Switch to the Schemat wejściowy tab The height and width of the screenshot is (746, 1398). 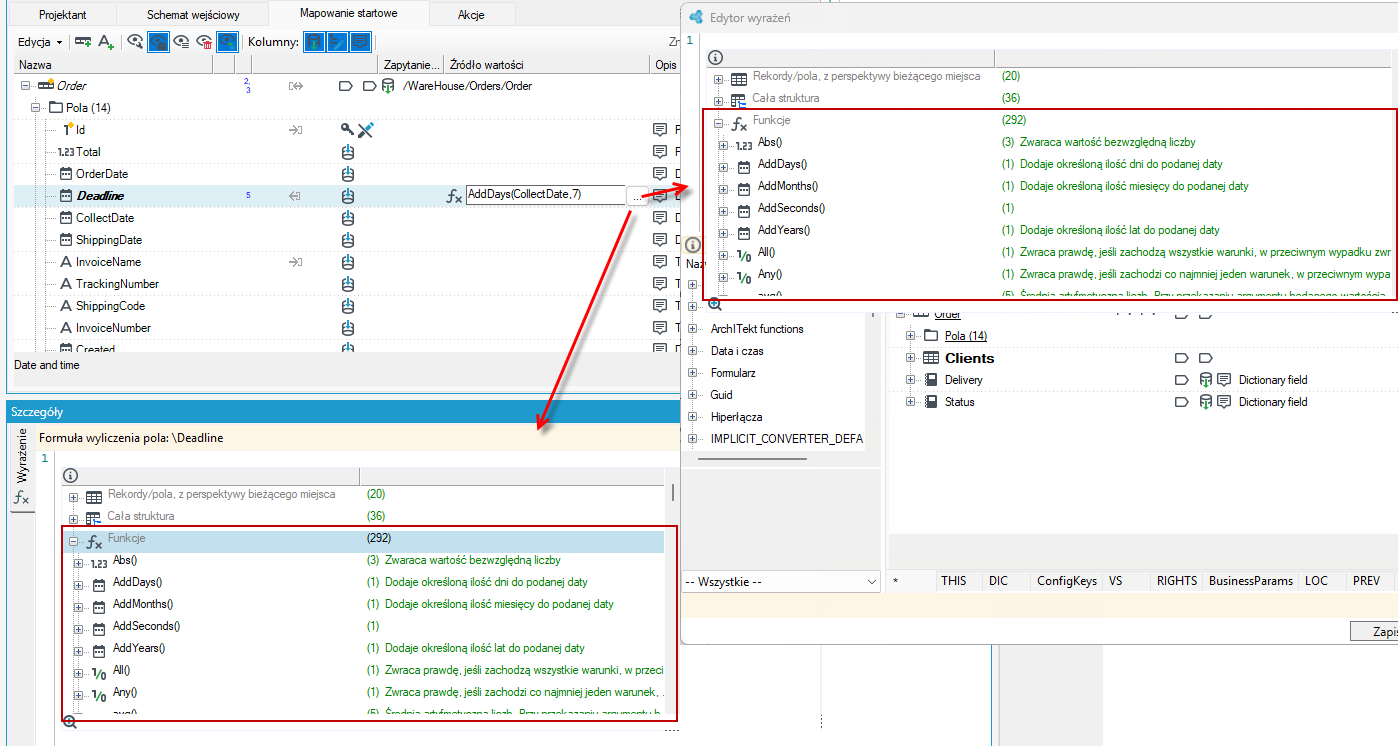click(x=193, y=15)
